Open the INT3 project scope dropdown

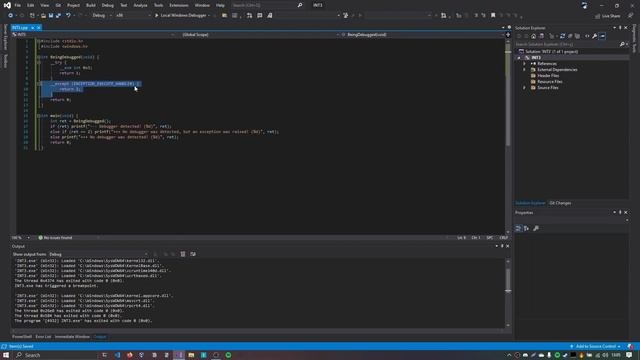coord(94,35)
